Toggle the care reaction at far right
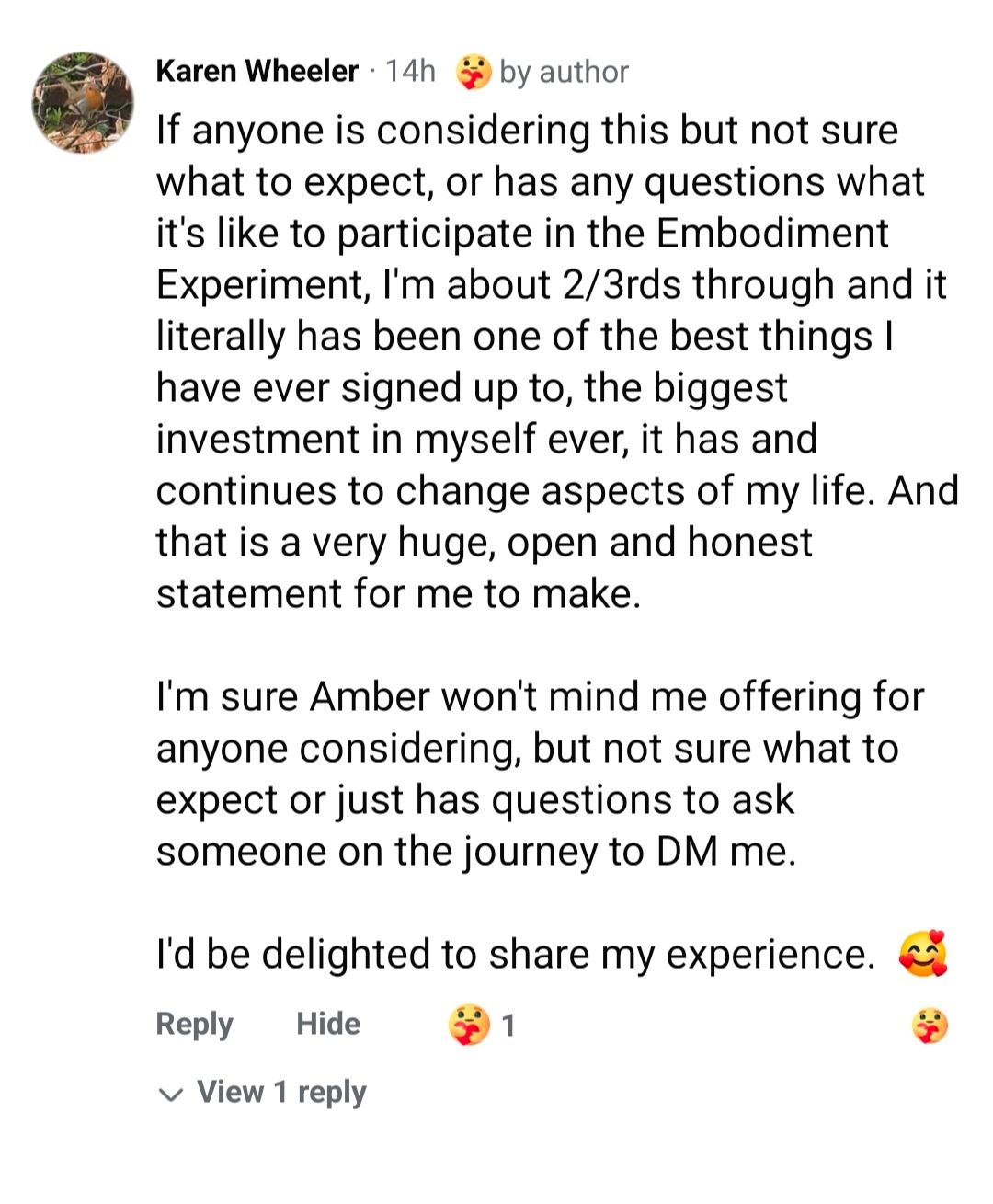Viewport: 993px width, 1204px height. (930, 1025)
